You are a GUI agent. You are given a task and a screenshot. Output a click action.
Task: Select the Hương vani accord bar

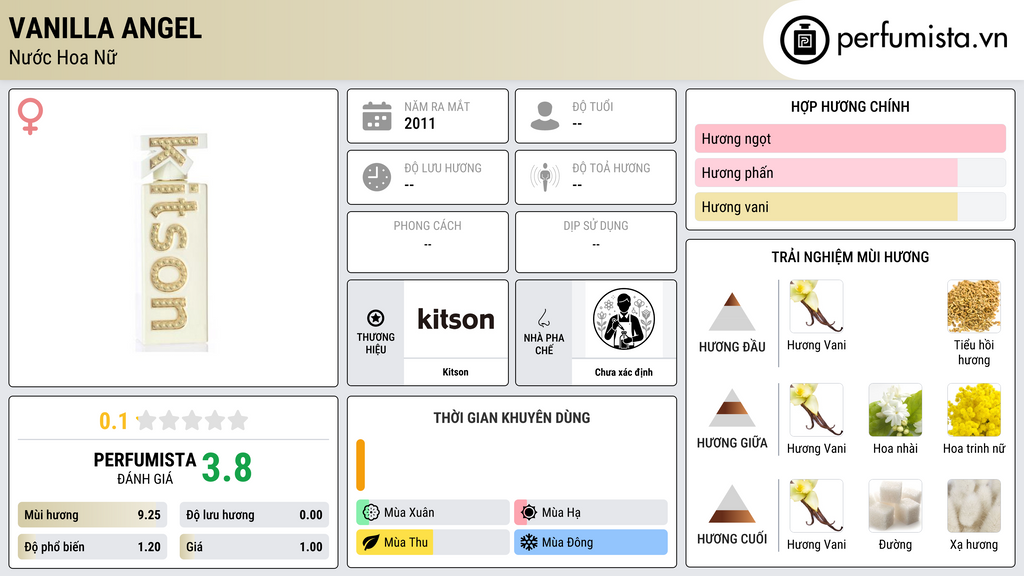click(850, 207)
